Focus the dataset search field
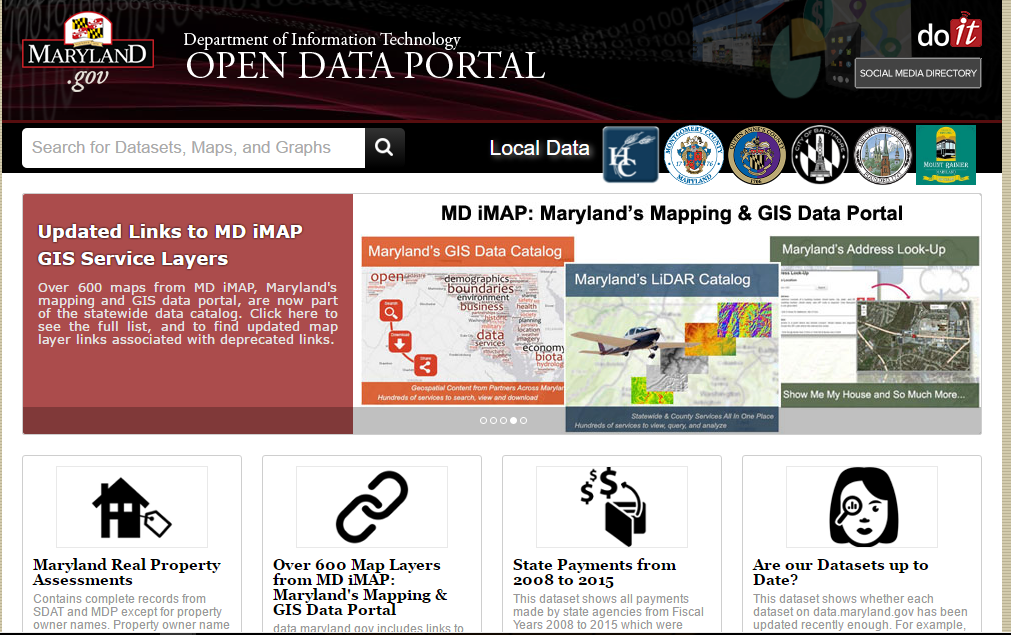Screen dimensions: 1011x635 tap(193, 148)
